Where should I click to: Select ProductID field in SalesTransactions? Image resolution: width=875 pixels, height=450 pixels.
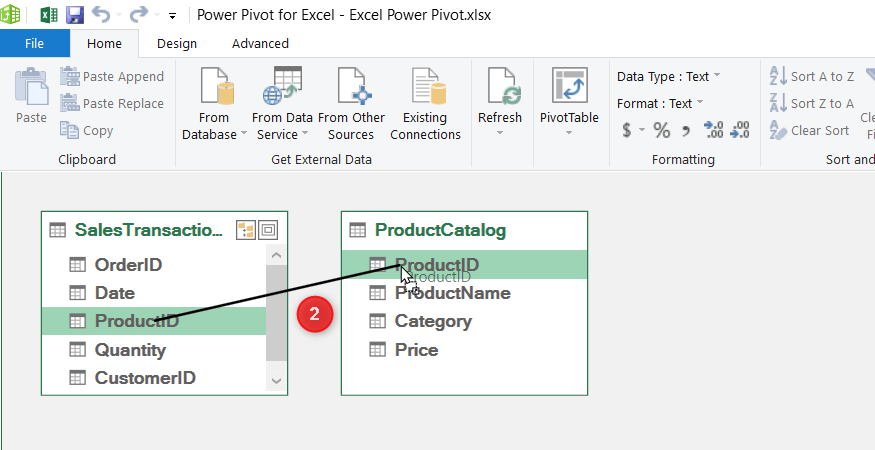154,321
